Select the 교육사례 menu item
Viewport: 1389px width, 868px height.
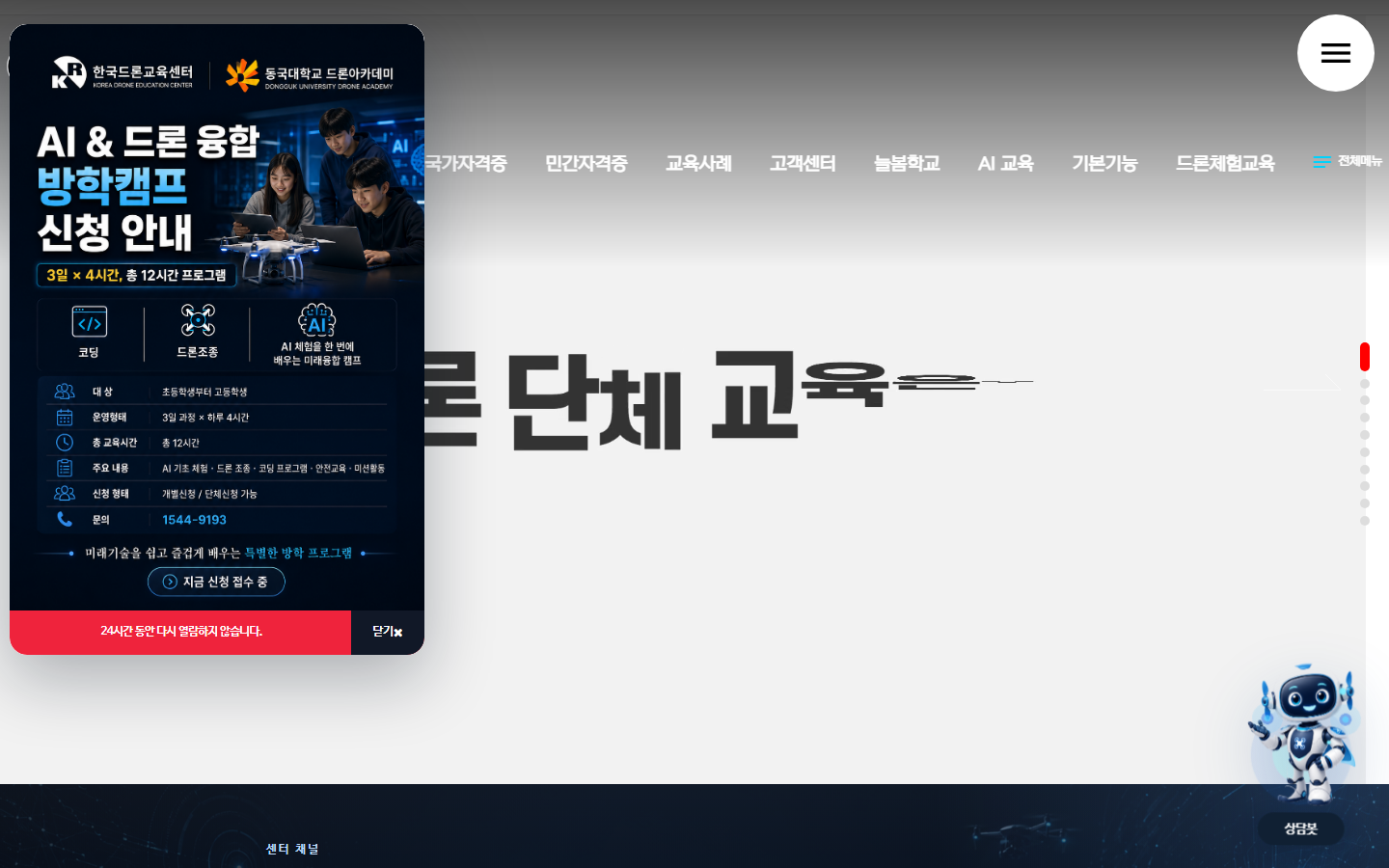pyautogui.click(x=698, y=163)
